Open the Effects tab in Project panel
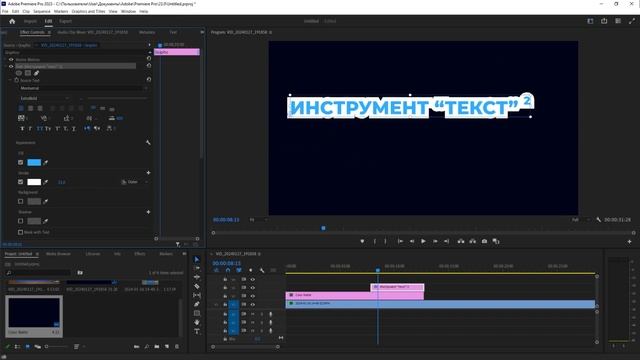This screenshot has height=360, width=640. tap(140, 254)
